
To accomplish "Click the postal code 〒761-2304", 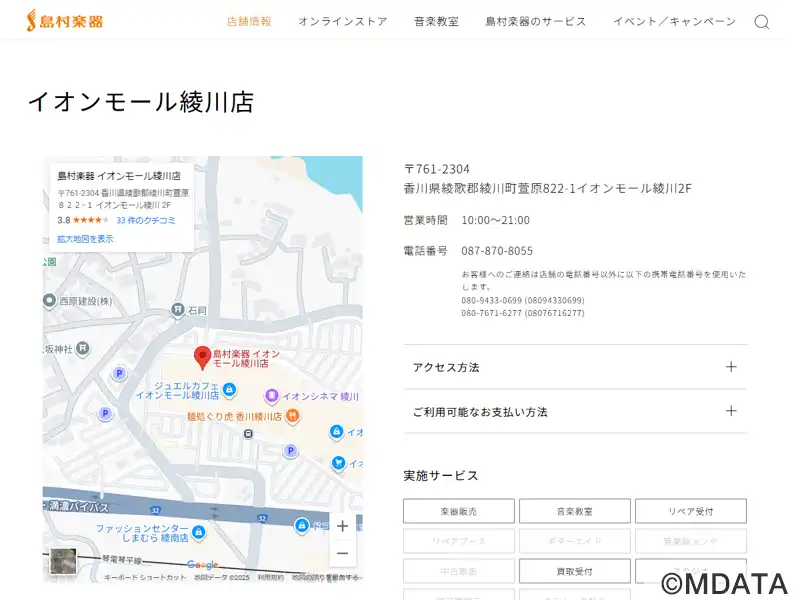I will (437, 169).
